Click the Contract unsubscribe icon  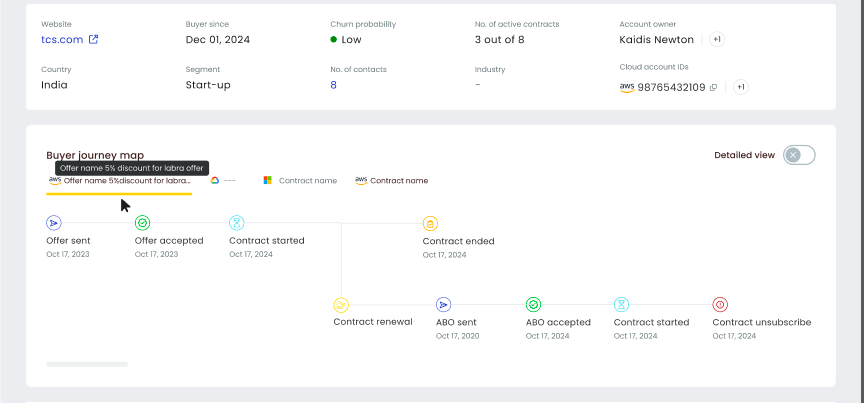click(720, 305)
